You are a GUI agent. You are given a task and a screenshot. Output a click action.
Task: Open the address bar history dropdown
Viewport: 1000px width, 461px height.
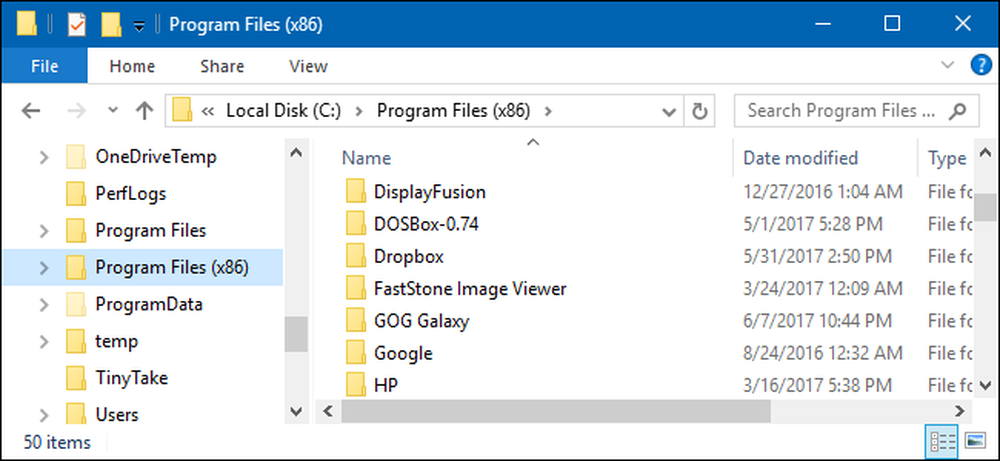[669, 112]
